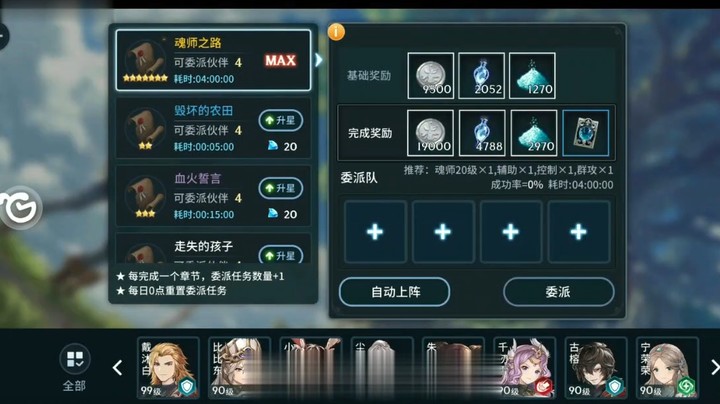Add partner to second dispatch slot
720x404 pixels.
pos(443,232)
